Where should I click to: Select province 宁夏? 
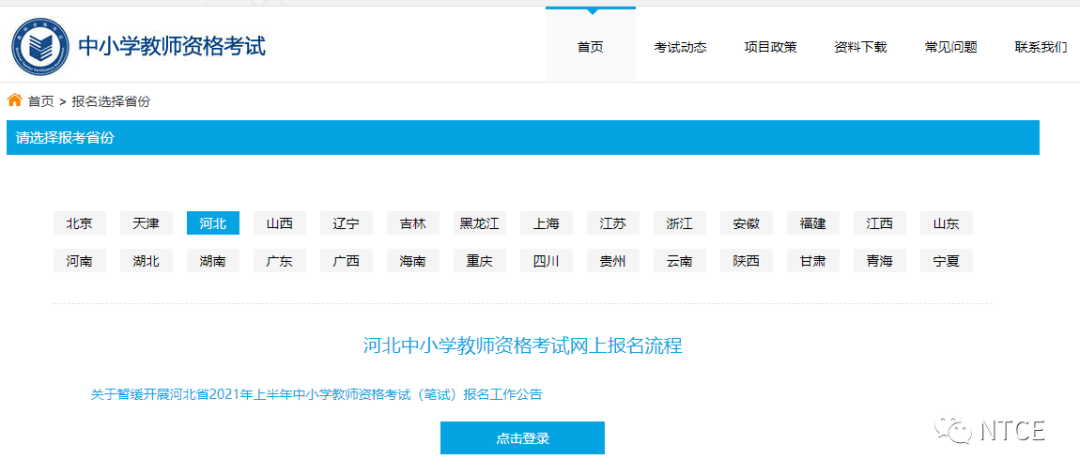(x=947, y=260)
